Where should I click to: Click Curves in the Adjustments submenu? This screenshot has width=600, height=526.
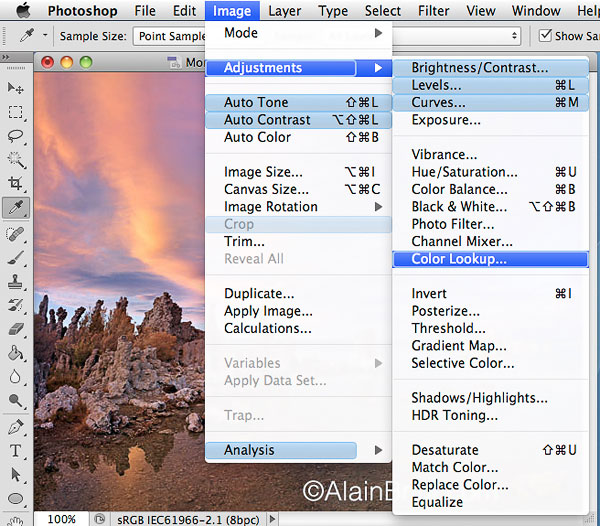[438, 102]
